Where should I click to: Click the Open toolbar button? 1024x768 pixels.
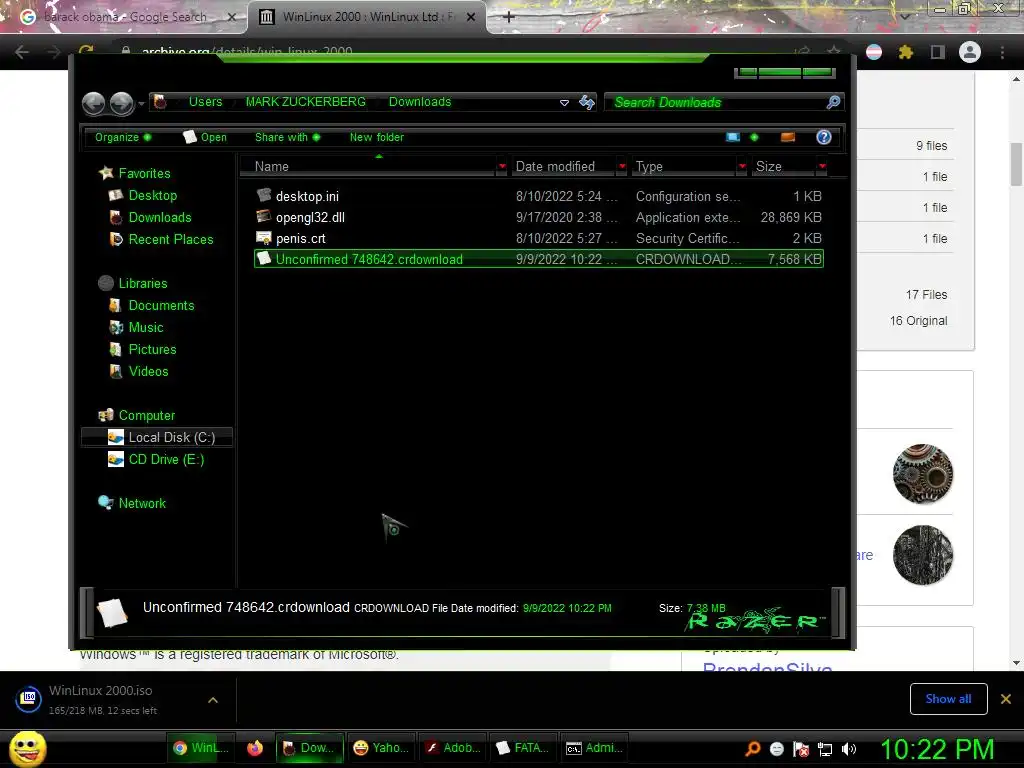[x=205, y=137]
